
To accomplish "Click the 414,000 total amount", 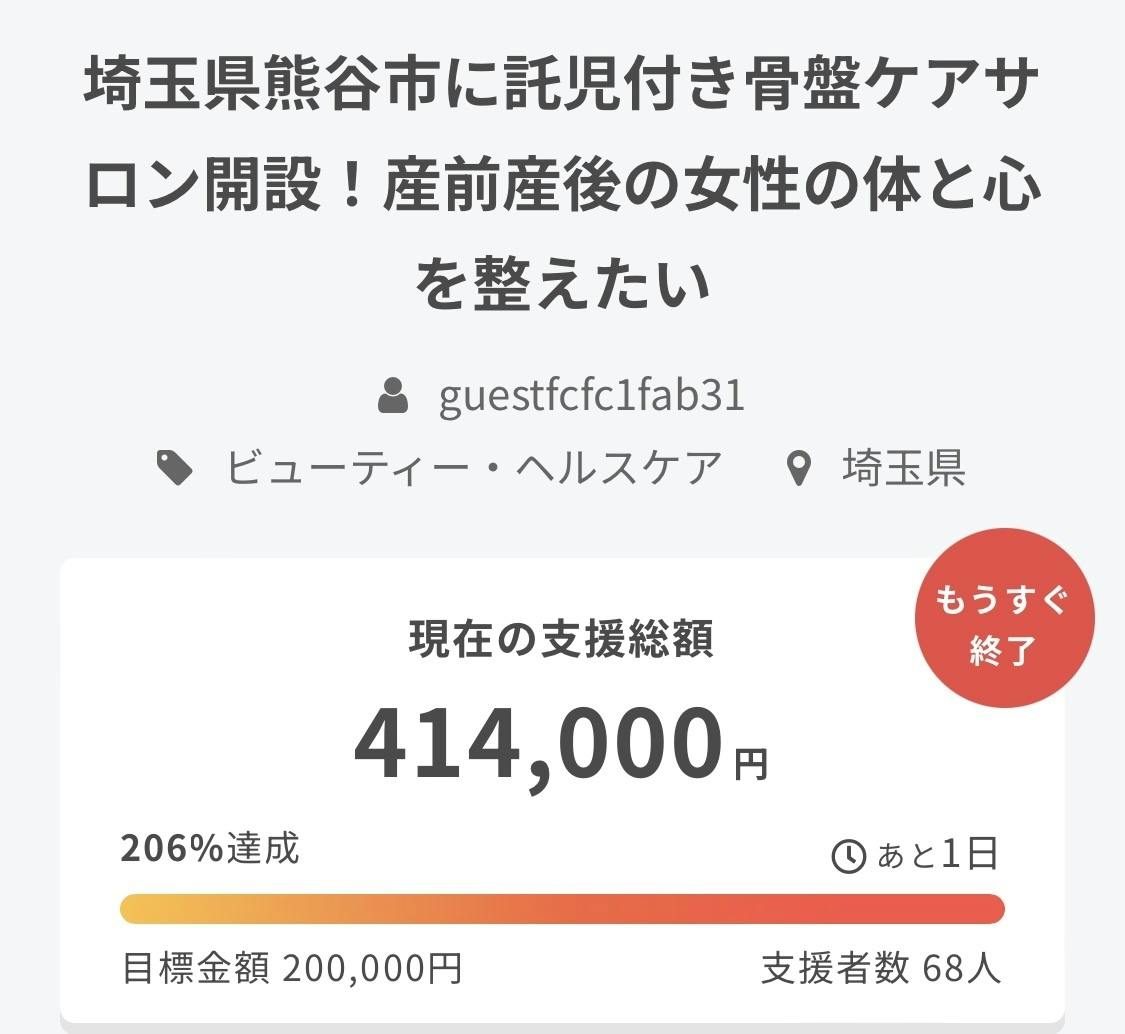I will (x=538, y=746).
